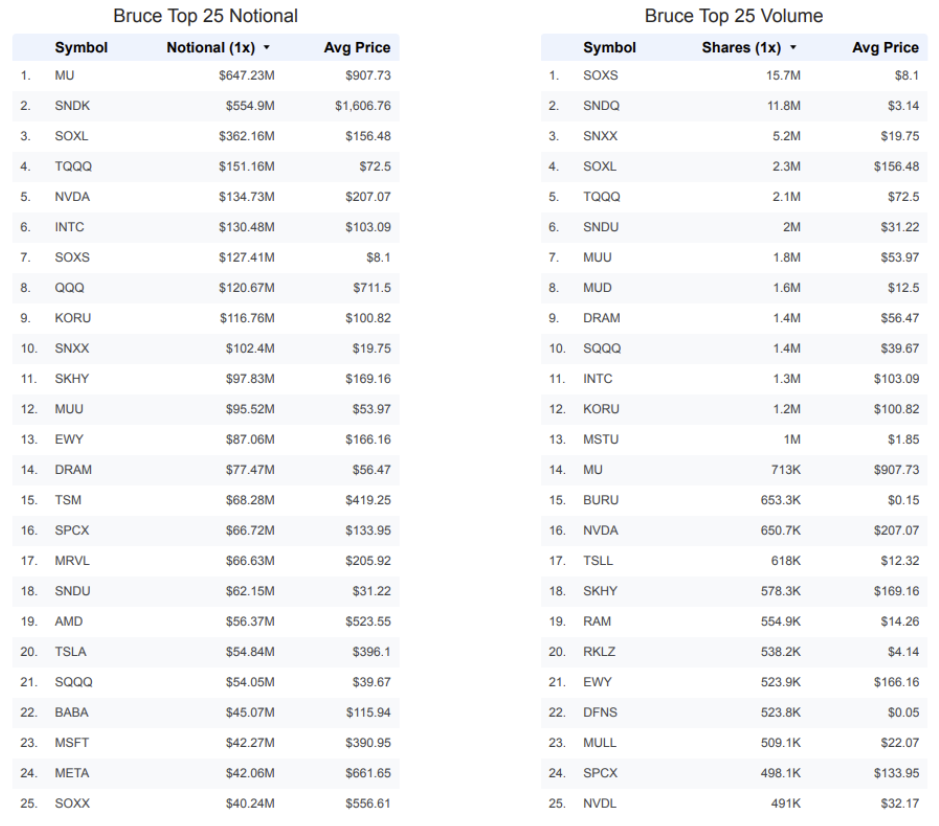Click the Bruce Top 25 Volume title
This screenshot has width=939, height=826.
pyautogui.click(x=734, y=16)
